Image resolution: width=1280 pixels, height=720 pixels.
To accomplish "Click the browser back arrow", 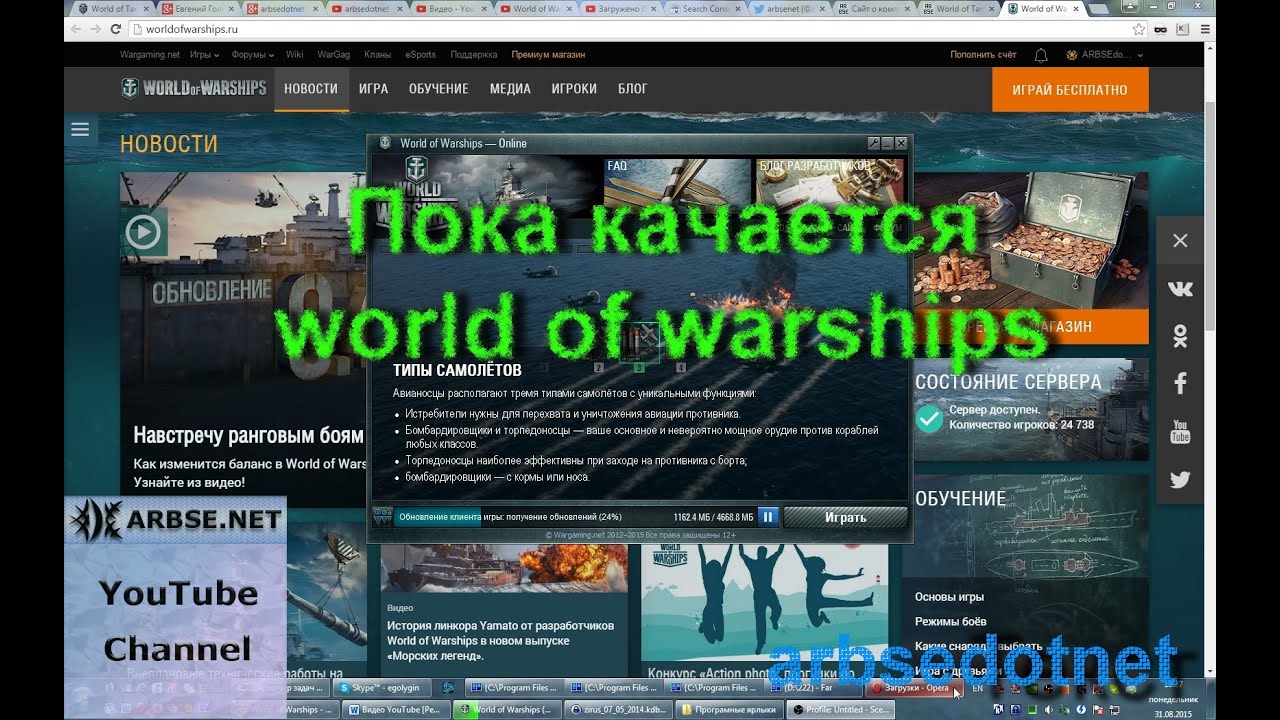I will click(x=75, y=29).
